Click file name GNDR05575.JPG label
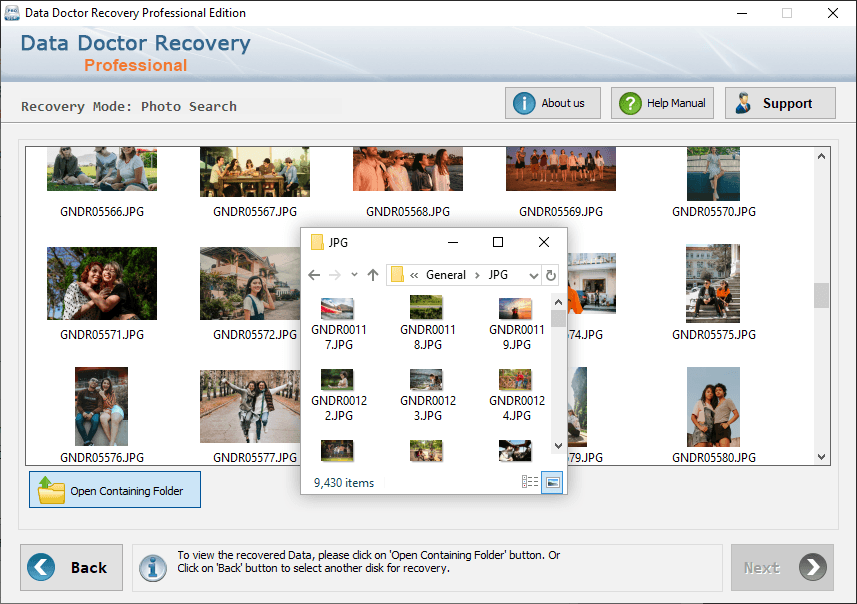This screenshot has height=604, width=857. coord(714,335)
